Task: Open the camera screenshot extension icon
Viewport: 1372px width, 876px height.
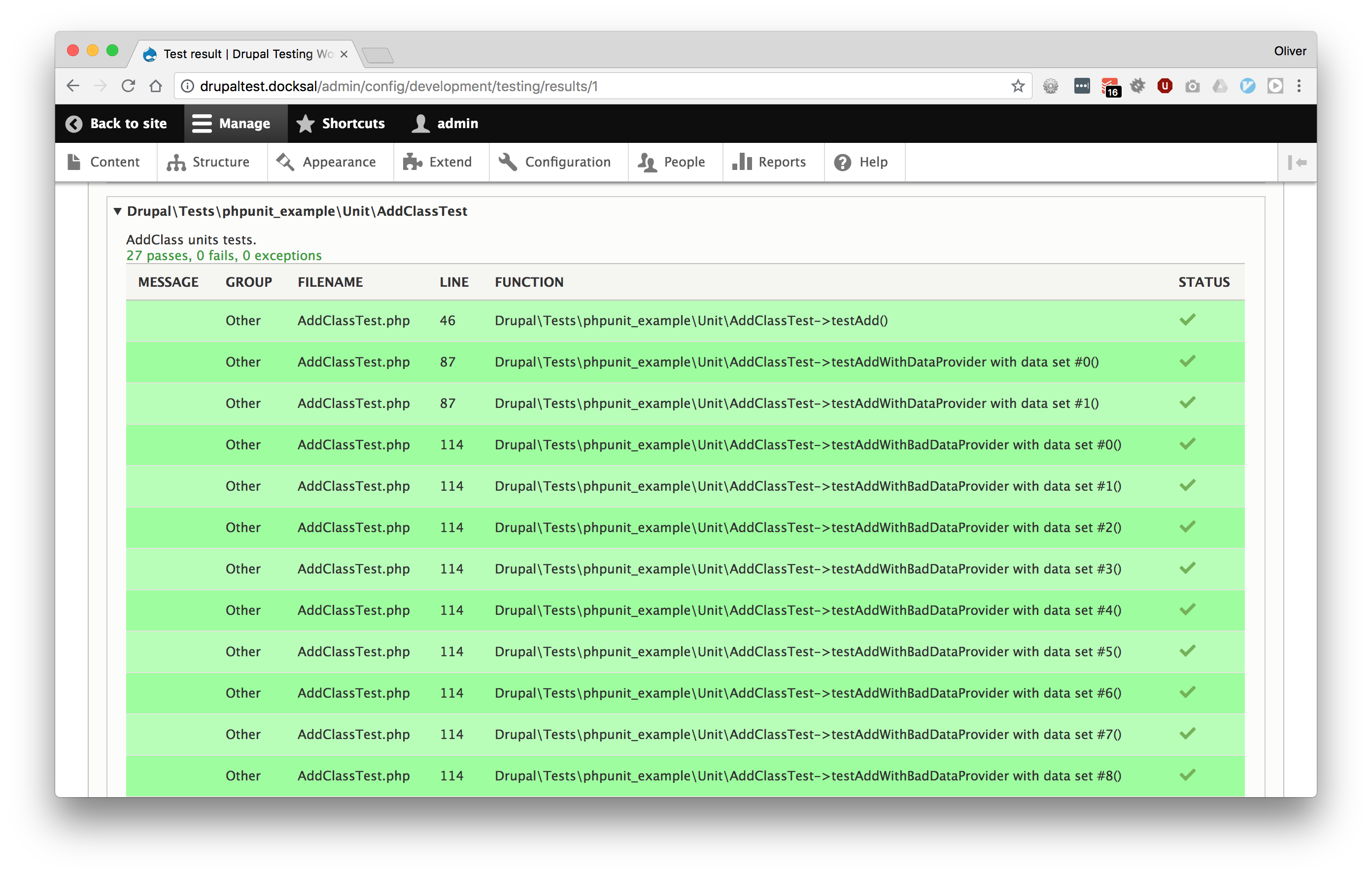Action: (x=1192, y=86)
